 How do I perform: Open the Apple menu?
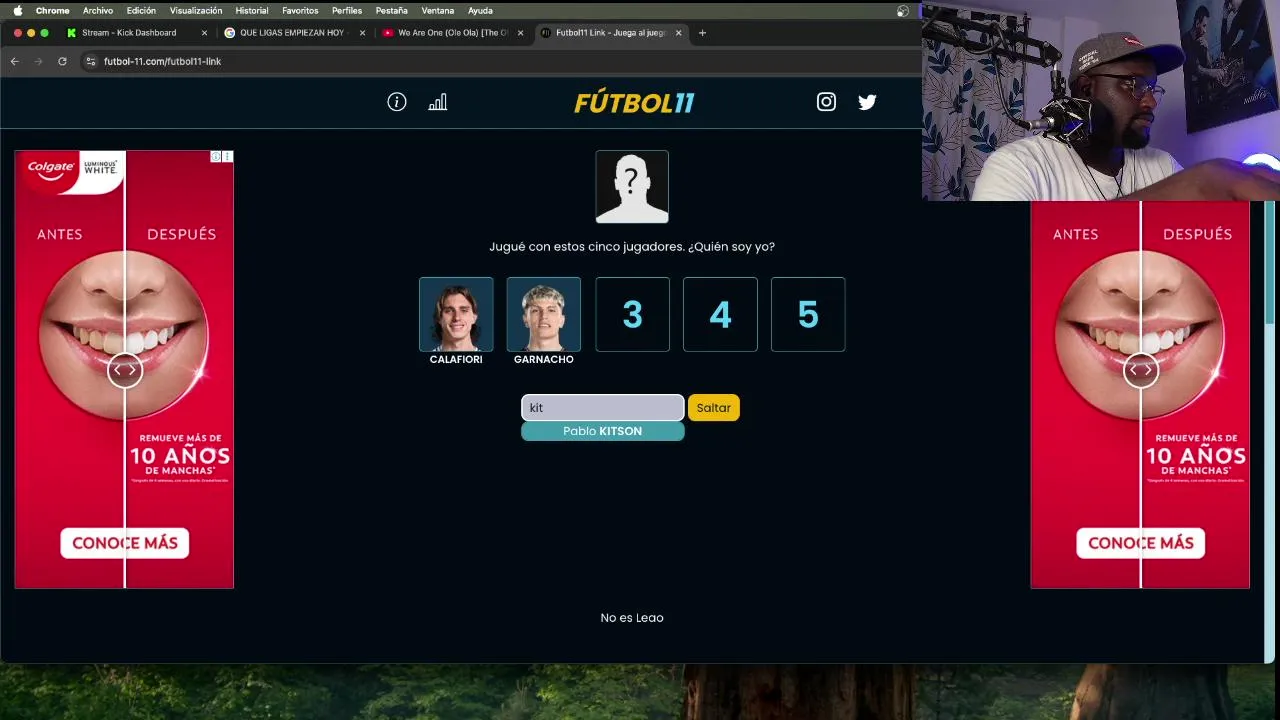point(17,10)
